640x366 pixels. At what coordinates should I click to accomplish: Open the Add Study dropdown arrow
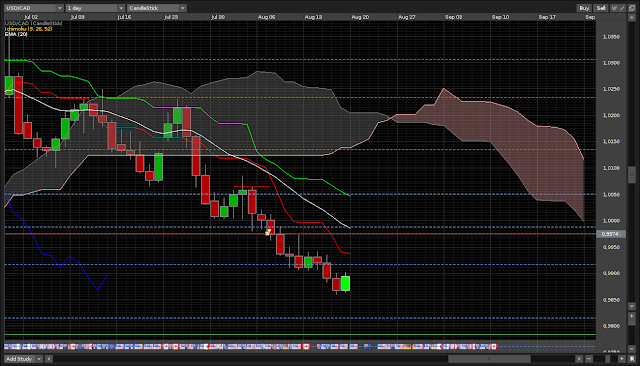[39, 359]
